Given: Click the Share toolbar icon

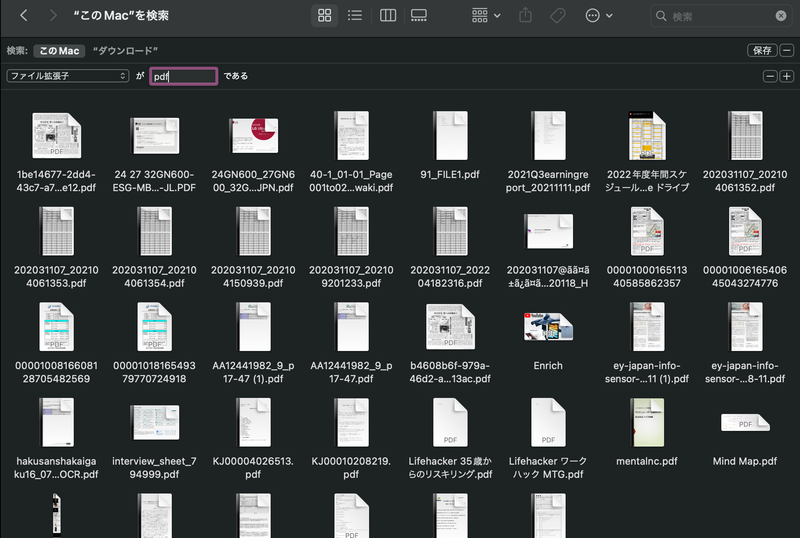Looking at the screenshot, I should pos(525,15).
